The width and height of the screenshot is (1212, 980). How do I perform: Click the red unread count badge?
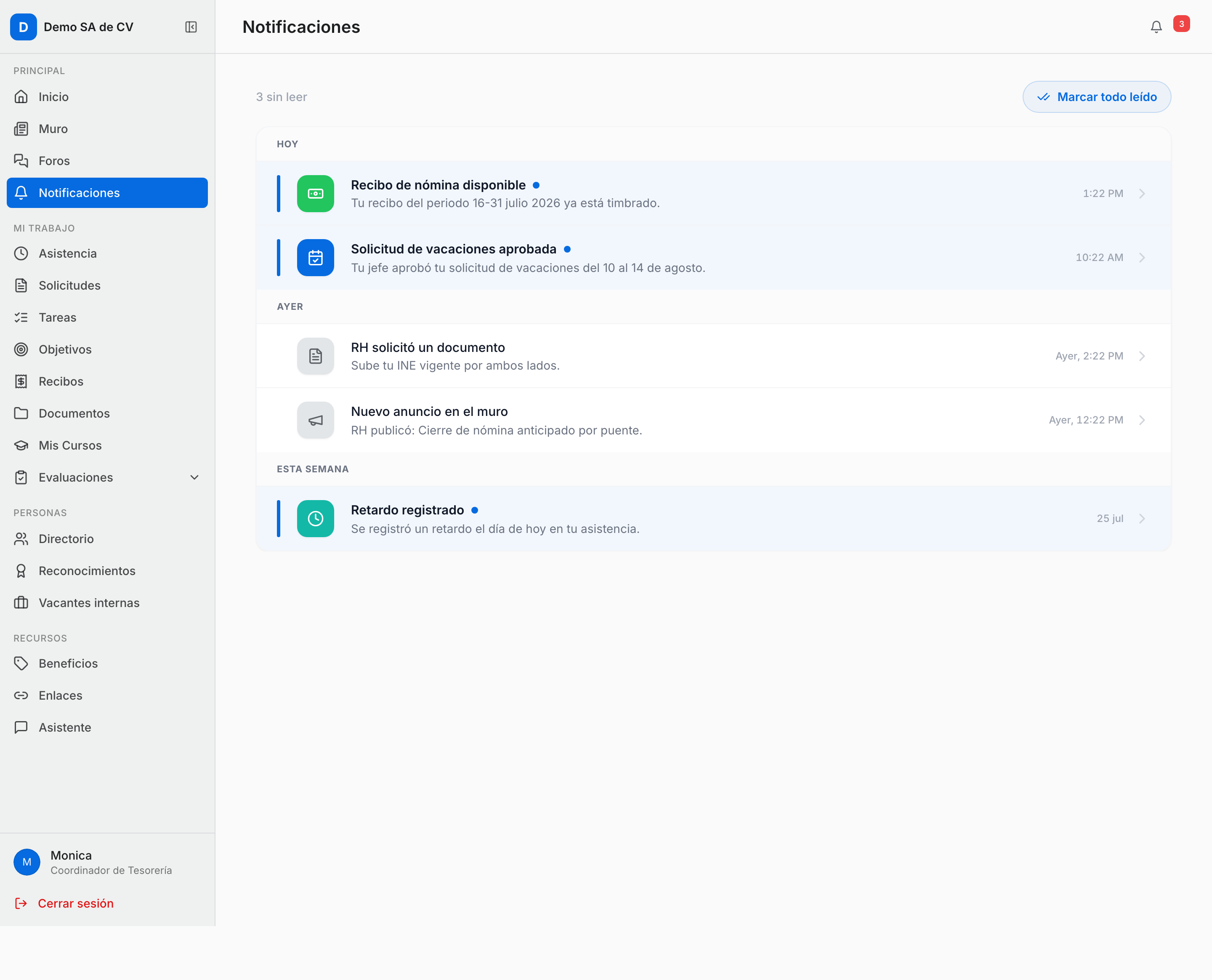pos(1182,24)
